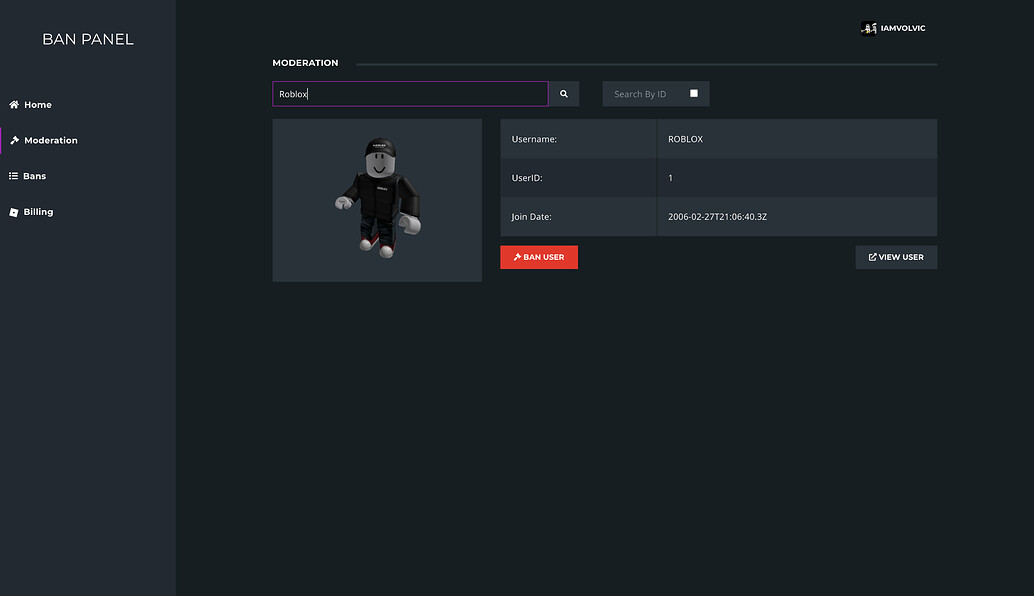Click the BAN PANEL title
This screenshot has height=596, width=1034.
[x=87, y=38]
